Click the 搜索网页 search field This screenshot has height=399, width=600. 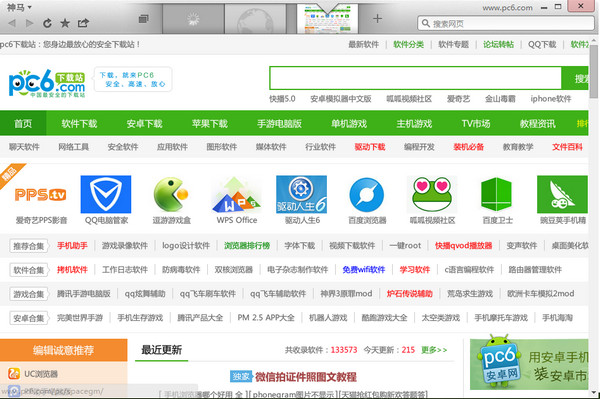505,24
